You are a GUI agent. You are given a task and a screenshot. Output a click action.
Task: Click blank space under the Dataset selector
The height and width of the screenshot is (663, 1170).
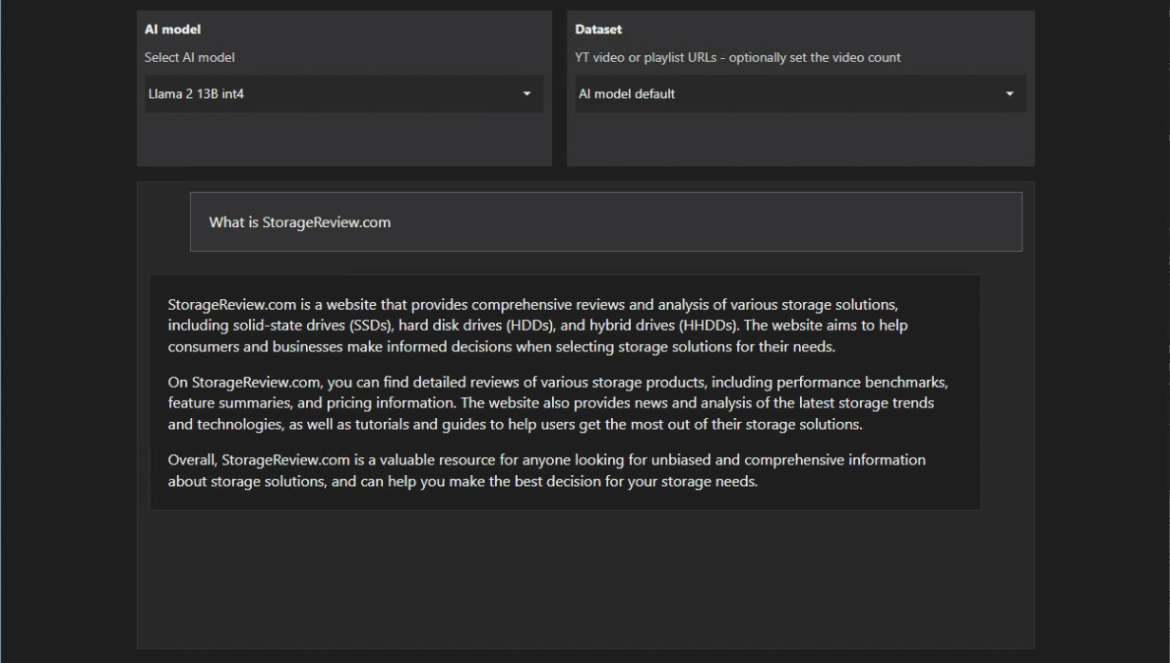click(800, 139)
